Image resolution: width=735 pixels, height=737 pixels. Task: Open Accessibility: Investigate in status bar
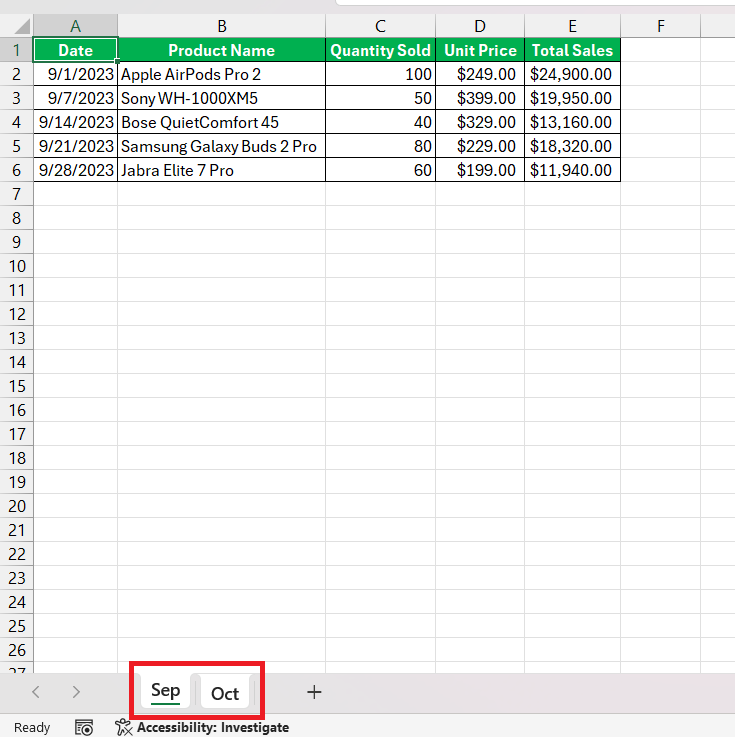click(x=203, y=727)
